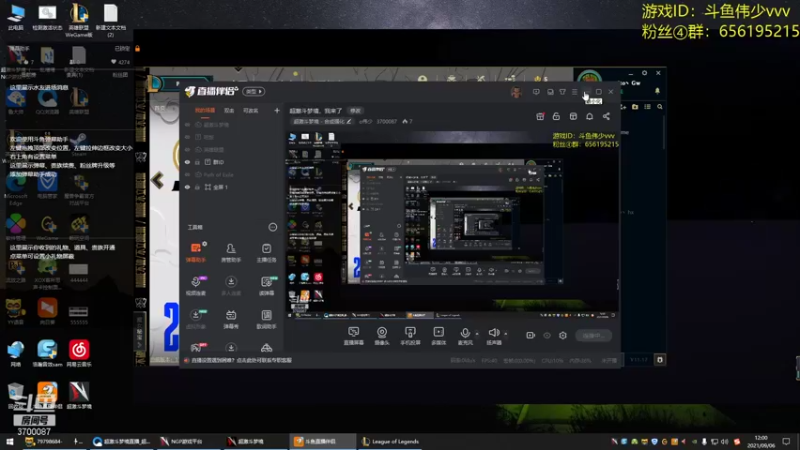
Task: Open 弹幕助手 tool's small gear settings
Action: [205, 244]
